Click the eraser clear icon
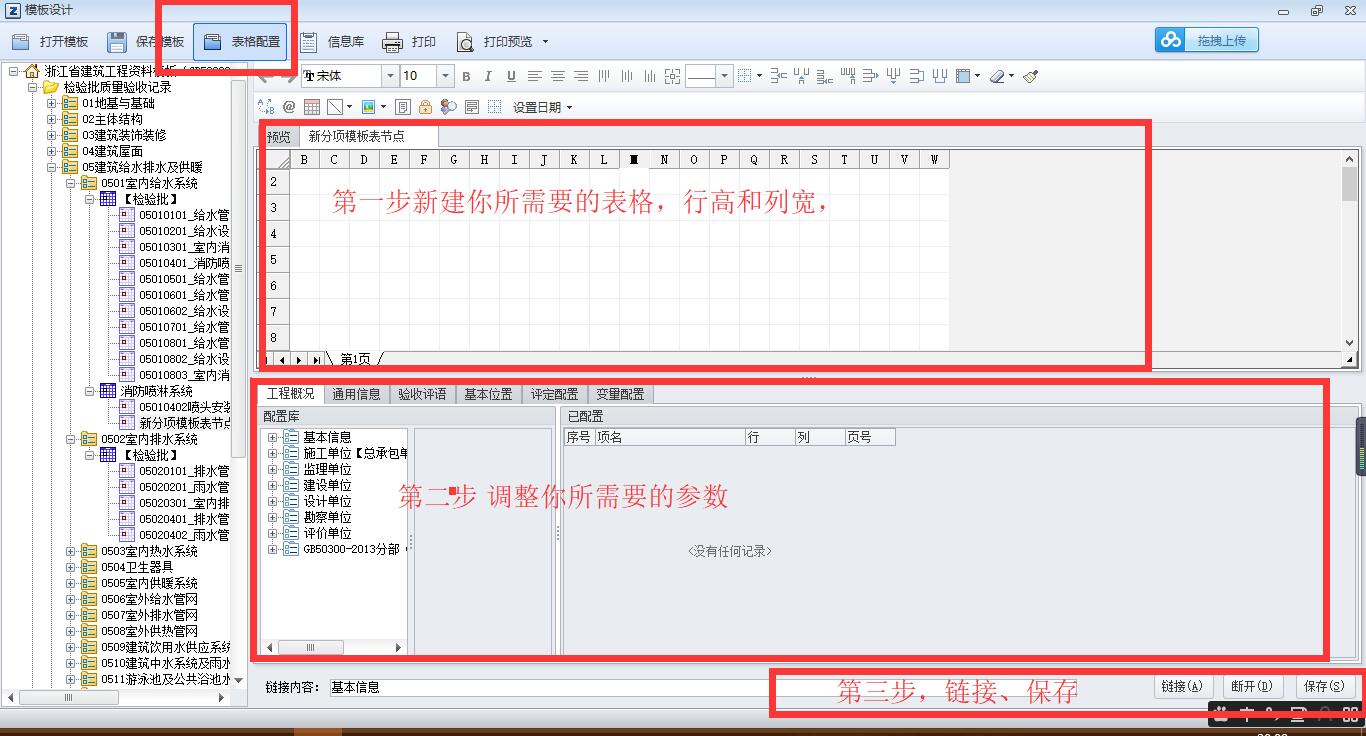This screenshot has width=1366, height=736. (997, 76)
